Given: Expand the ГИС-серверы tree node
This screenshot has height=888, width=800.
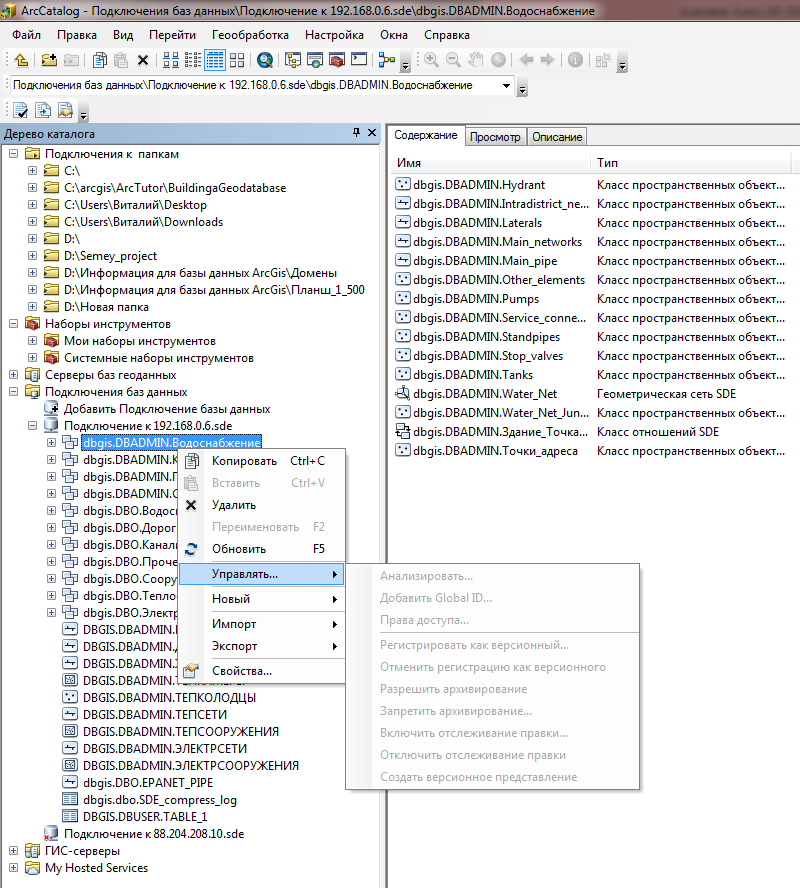Looking at the screenshot, I should [14, 851].
